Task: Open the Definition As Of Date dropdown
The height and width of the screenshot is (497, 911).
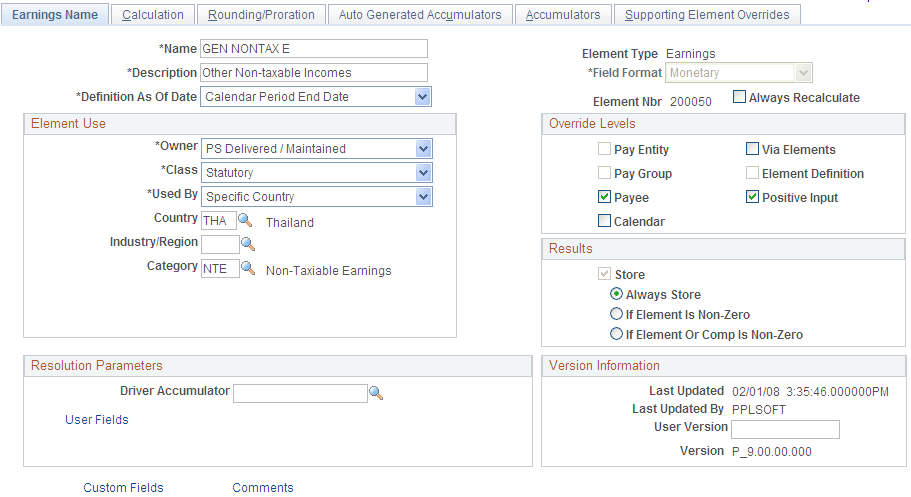Action: click(x=423, y=97)
